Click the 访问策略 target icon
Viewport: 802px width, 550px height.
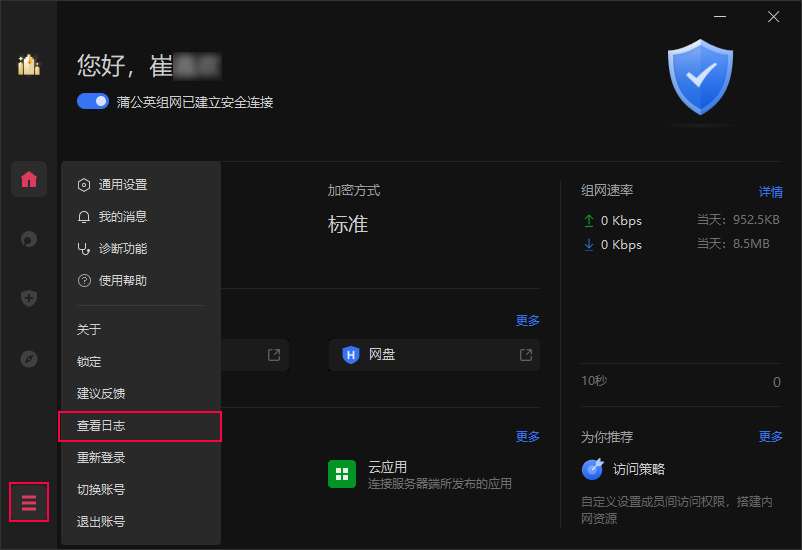[x=593, y=469]
